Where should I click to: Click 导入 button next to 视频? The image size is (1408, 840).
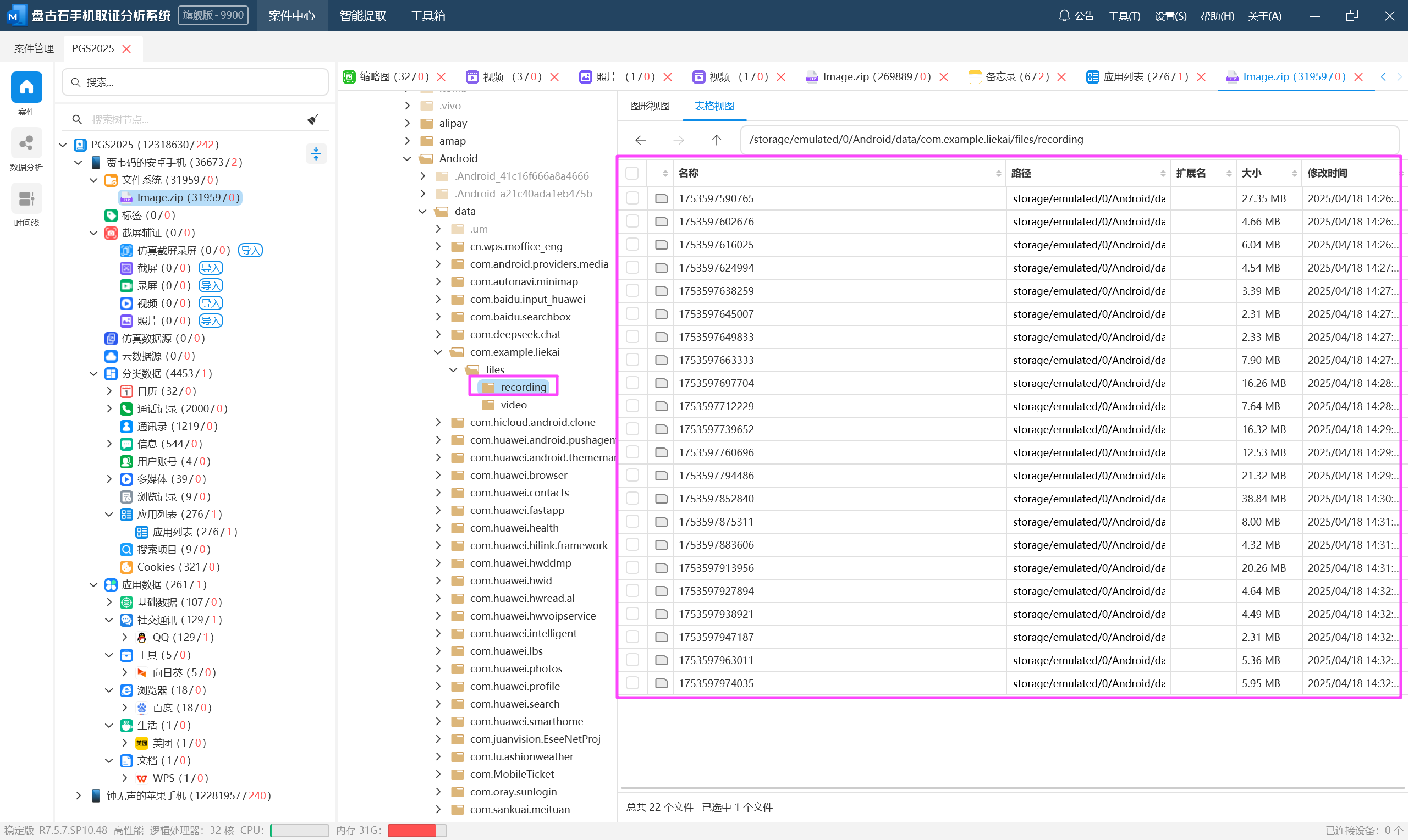coord(211,303)
